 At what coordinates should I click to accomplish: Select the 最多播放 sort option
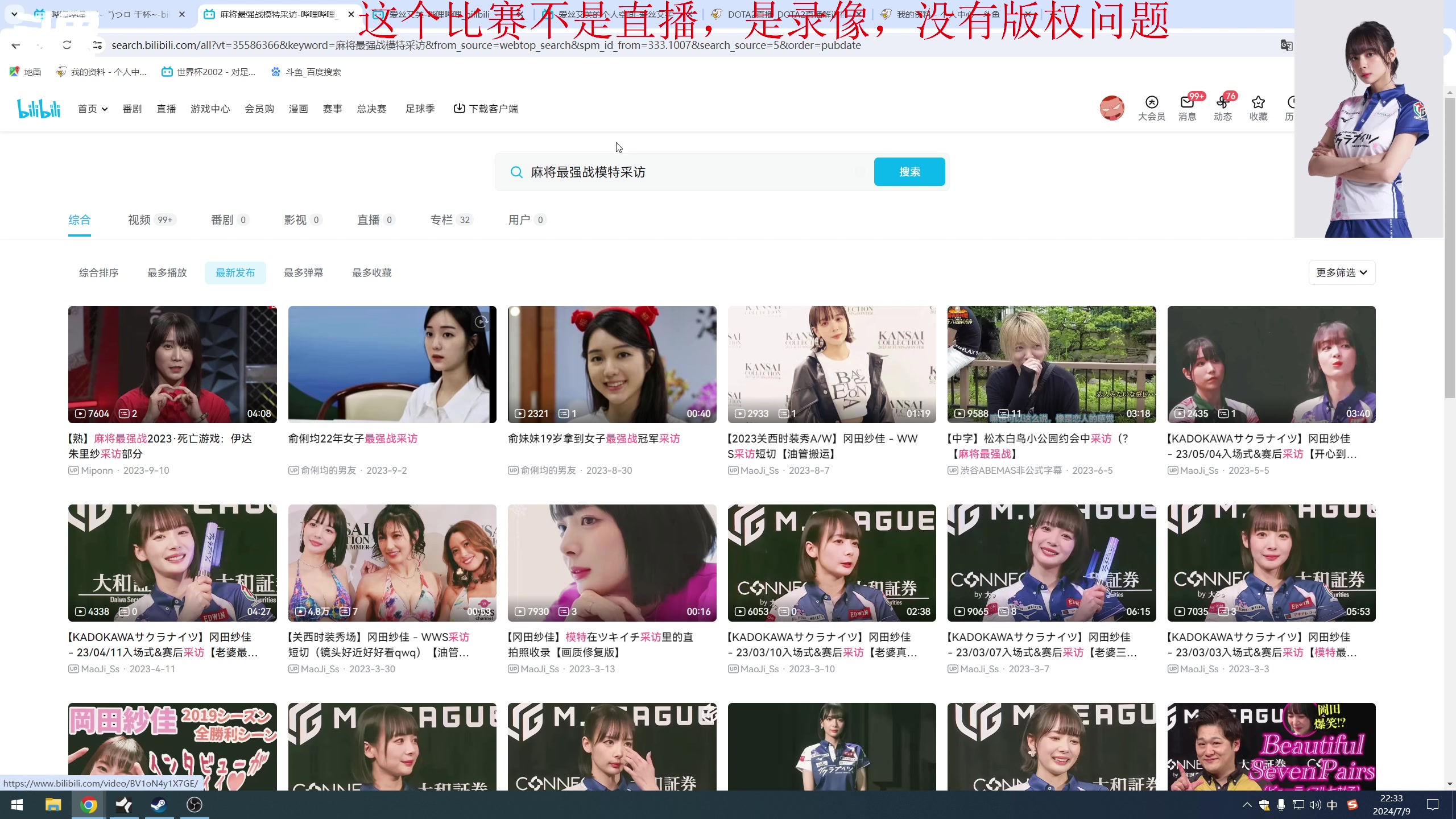[x=167, y=273]
